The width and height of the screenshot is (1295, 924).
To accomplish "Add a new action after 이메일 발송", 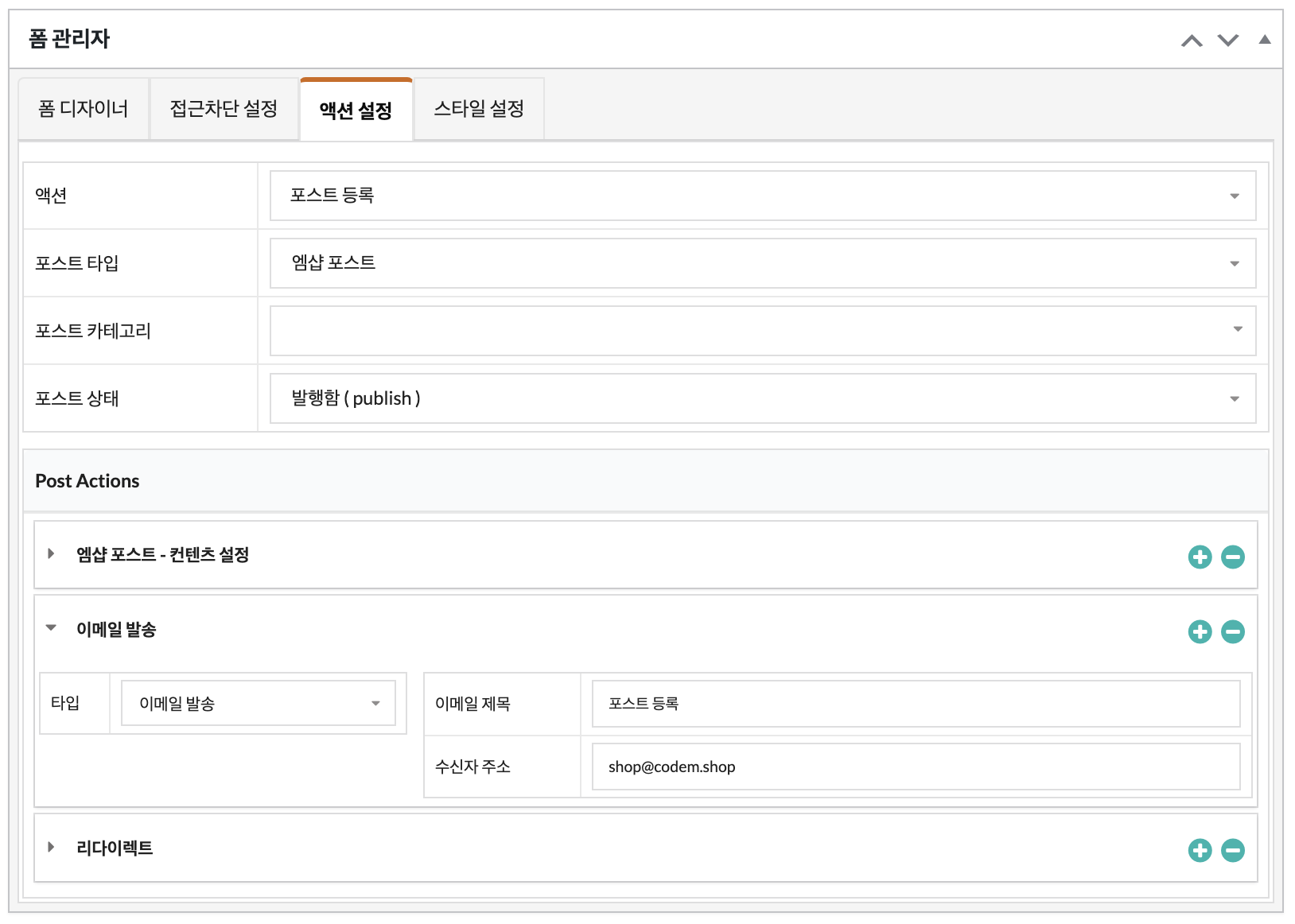I will coord(1200,631).
